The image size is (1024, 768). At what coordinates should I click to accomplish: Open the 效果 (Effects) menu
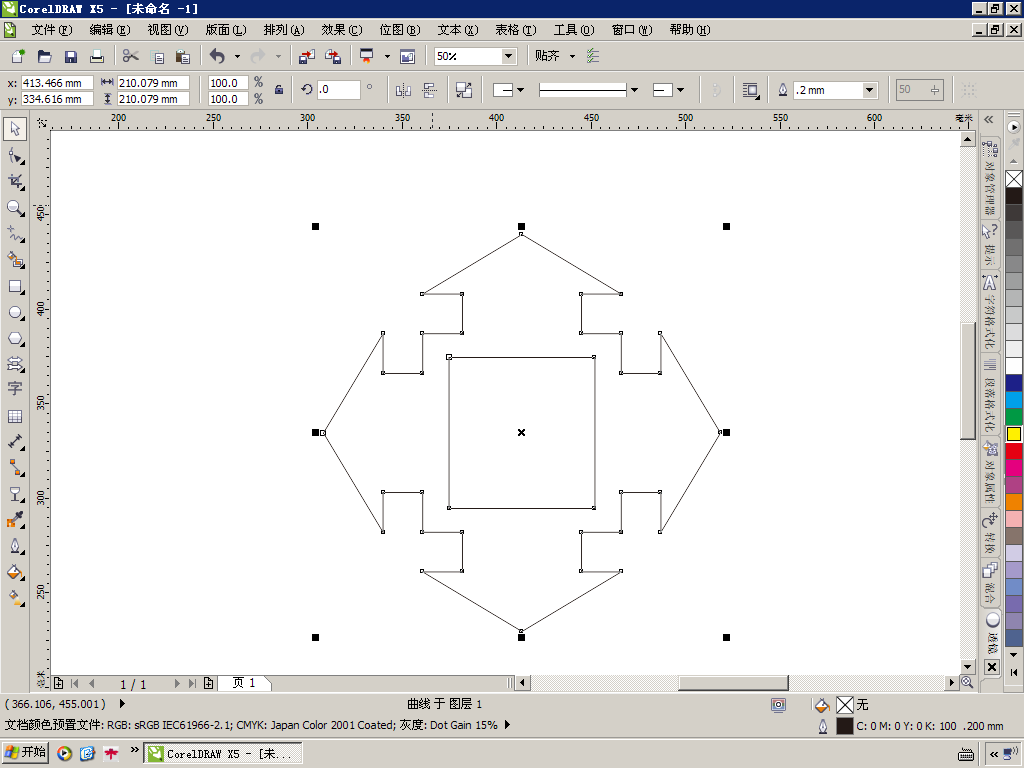[342, 30]
